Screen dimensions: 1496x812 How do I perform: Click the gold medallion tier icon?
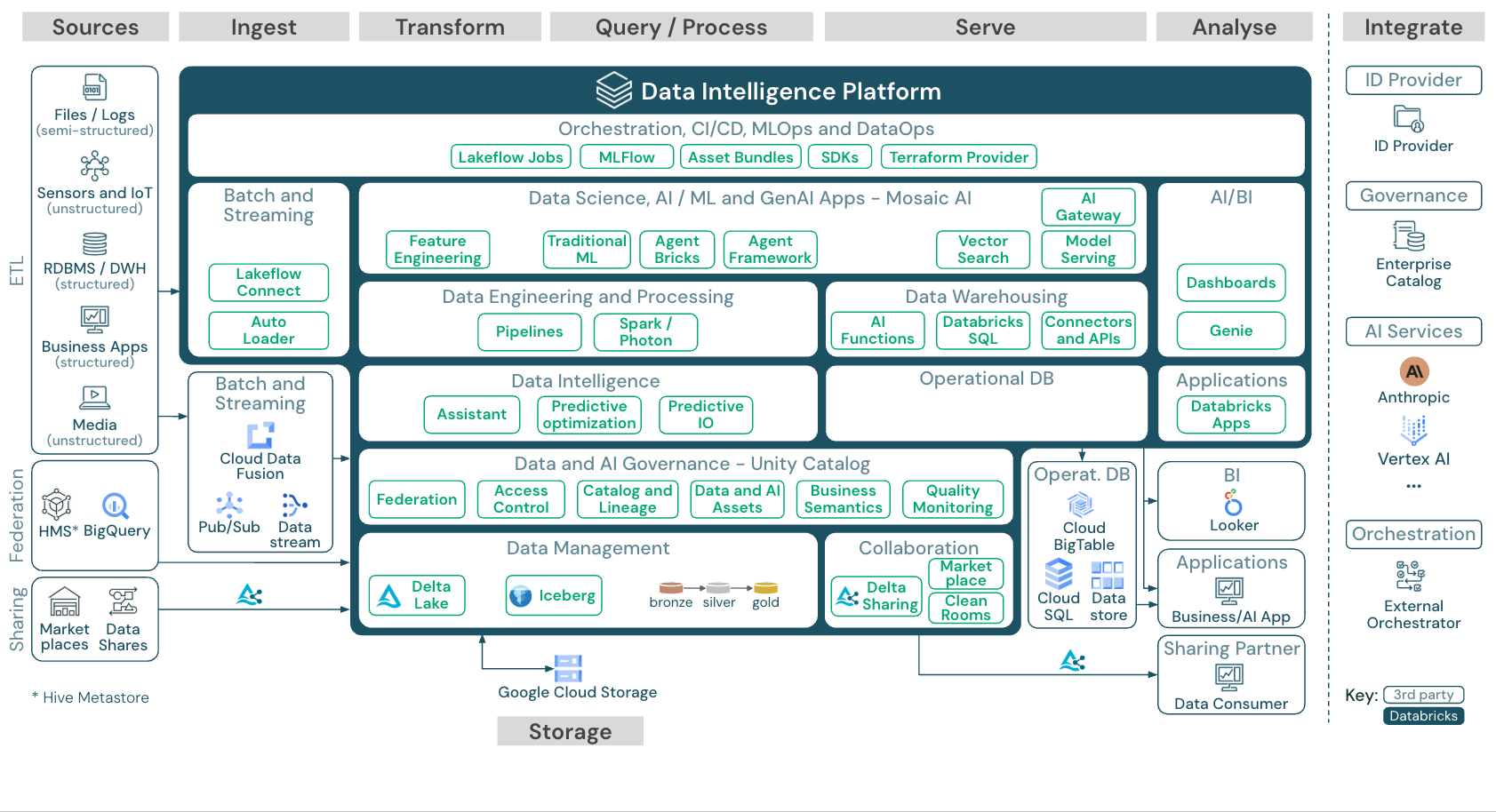pyautogui.click(x=765, y=588)
